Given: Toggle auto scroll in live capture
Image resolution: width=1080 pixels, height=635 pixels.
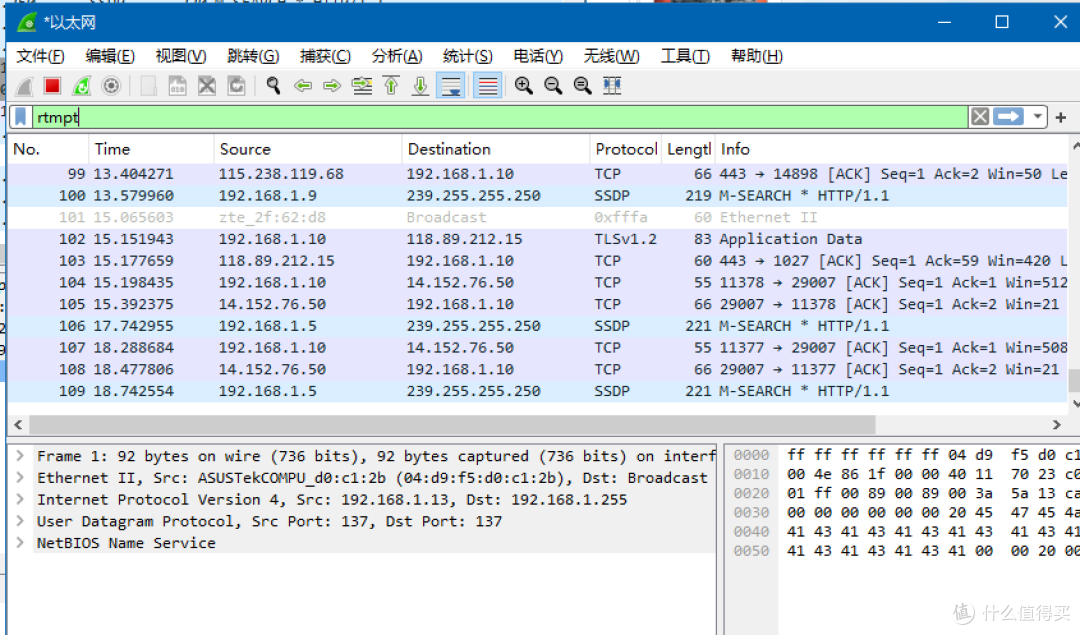Looking at the screenshot, I should coord(451,86).
